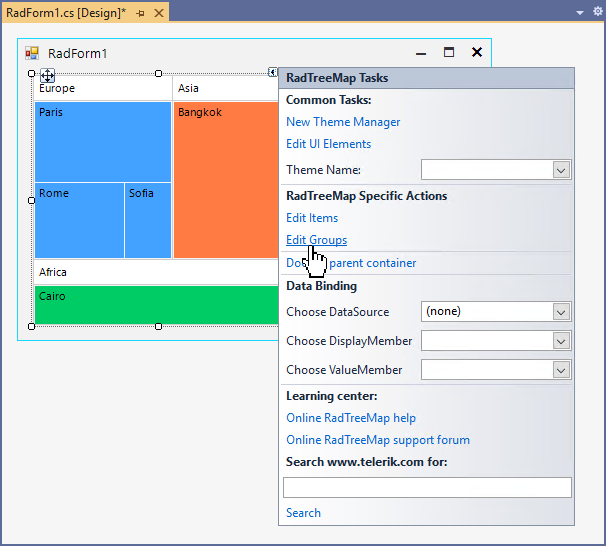606x546 pixels.
Task: Click the Asia group header
Action: click(226, 88)
